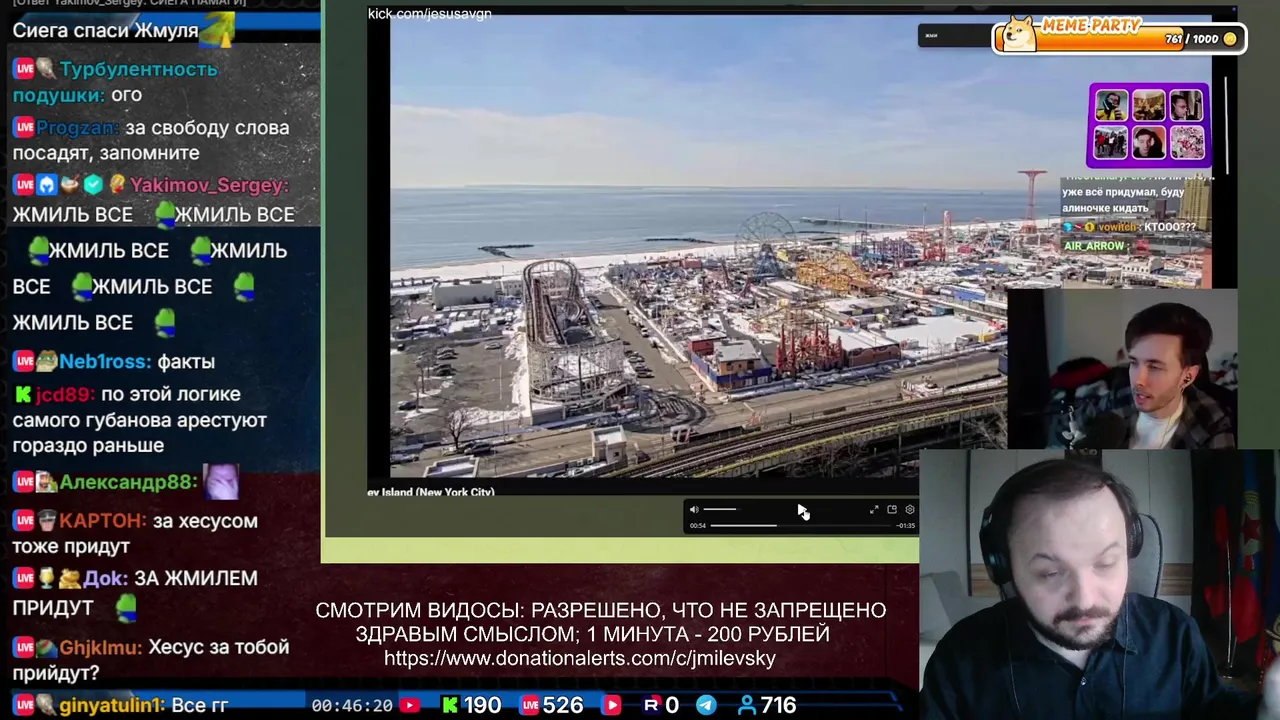Click green emote after ЗА ЖМИЛЕМ ПРИДУТ
The image size is (1280, 720).
[x=125, y=606]
